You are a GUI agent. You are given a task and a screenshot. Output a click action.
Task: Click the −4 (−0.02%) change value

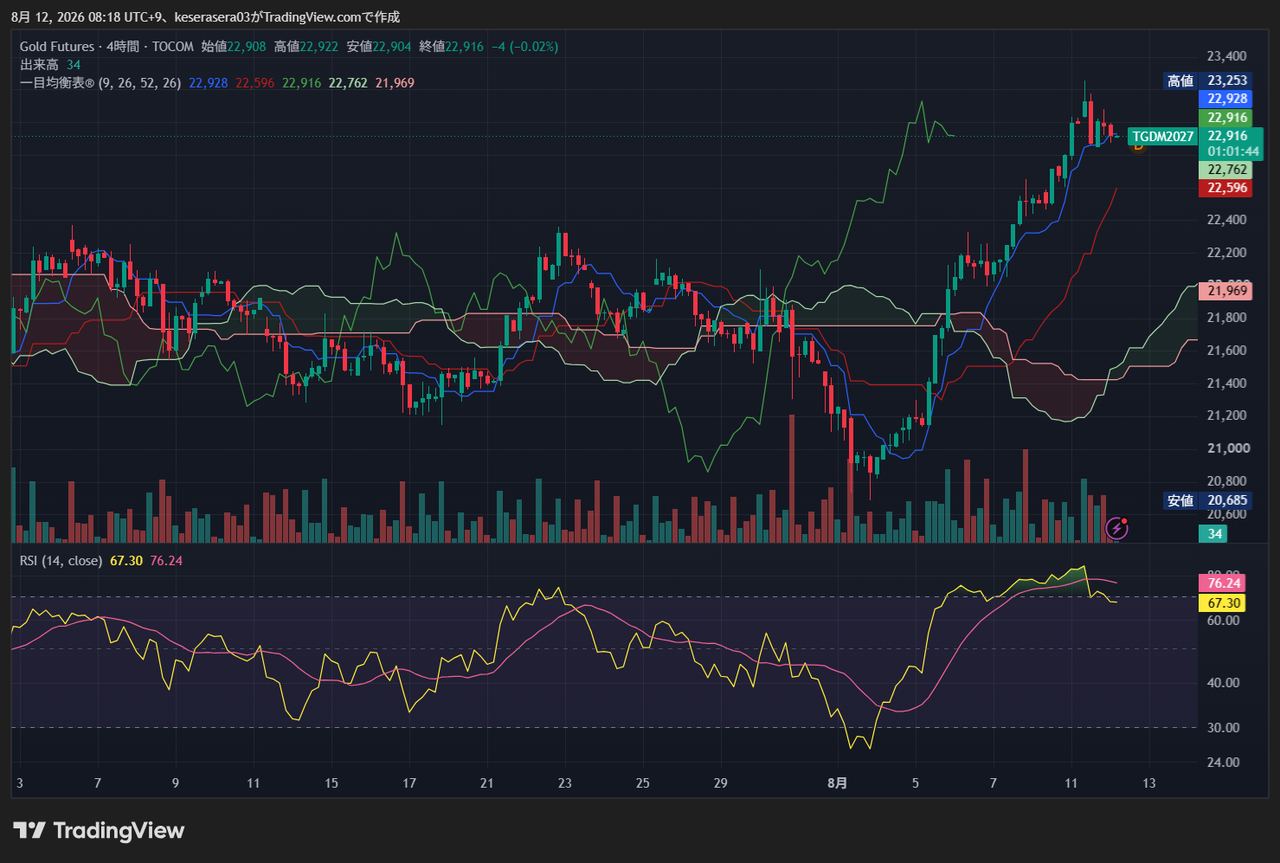point(525,46)
